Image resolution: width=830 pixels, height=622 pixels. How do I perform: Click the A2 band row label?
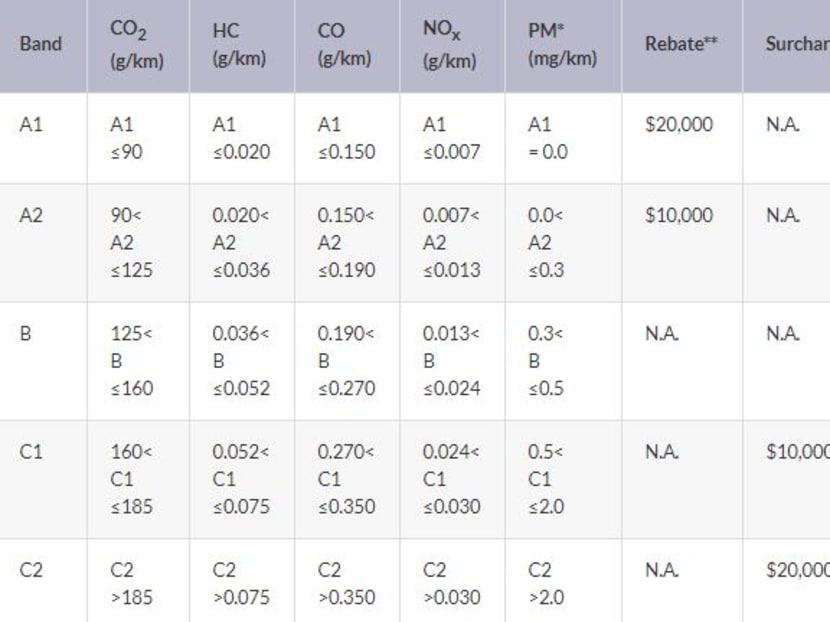tap(31, 215)
